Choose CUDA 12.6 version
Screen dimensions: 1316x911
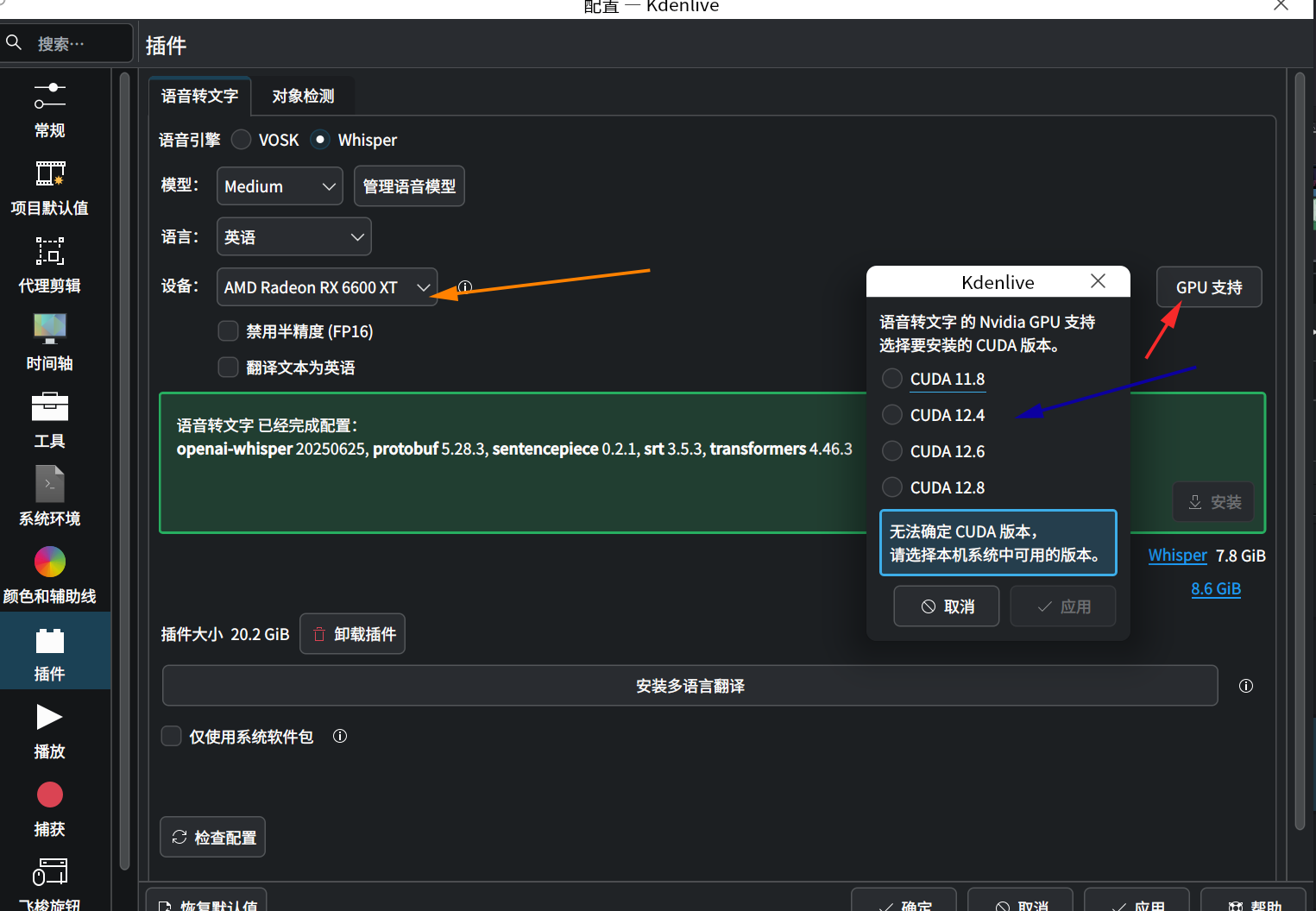(x=934, y=451)
